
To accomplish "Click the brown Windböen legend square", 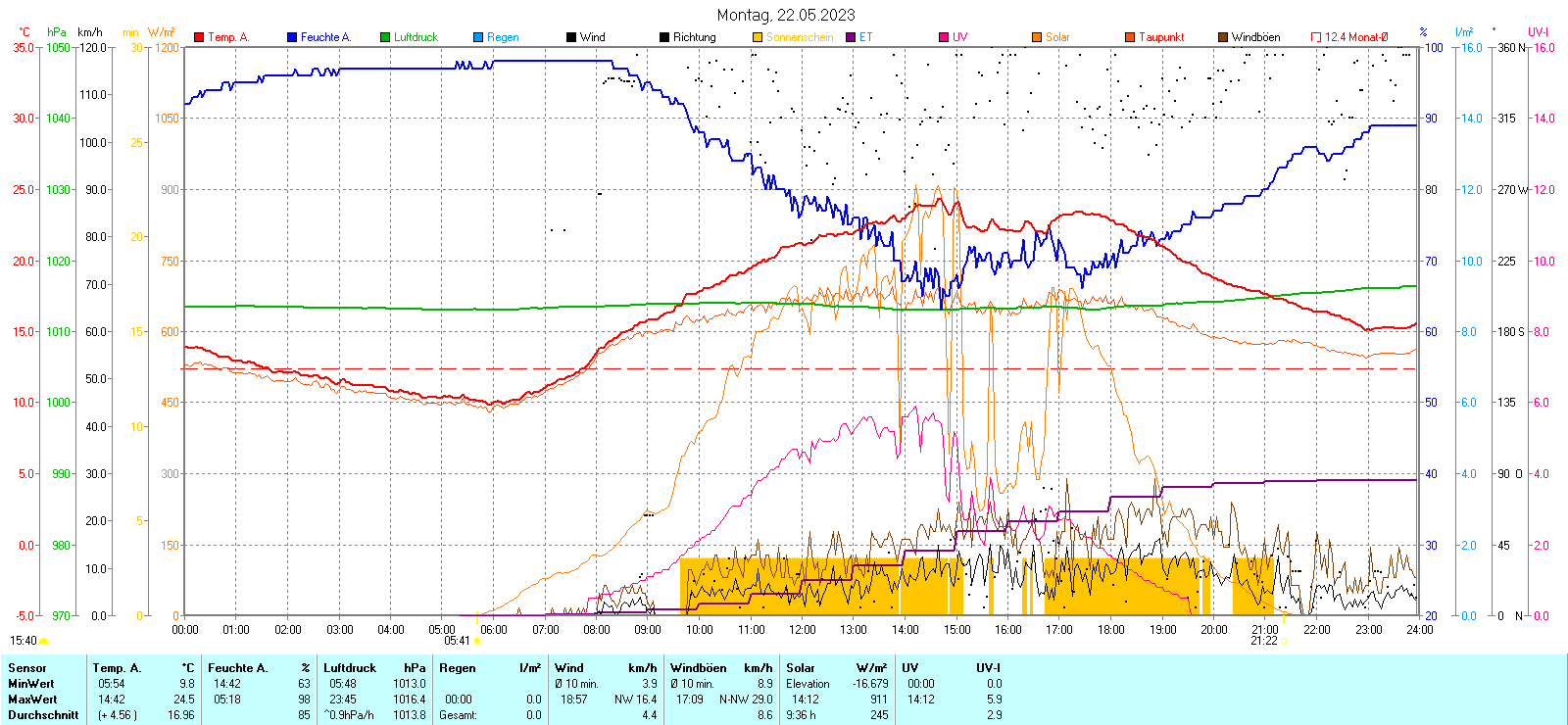I will pyautogui.click(x=1223, y=37).
